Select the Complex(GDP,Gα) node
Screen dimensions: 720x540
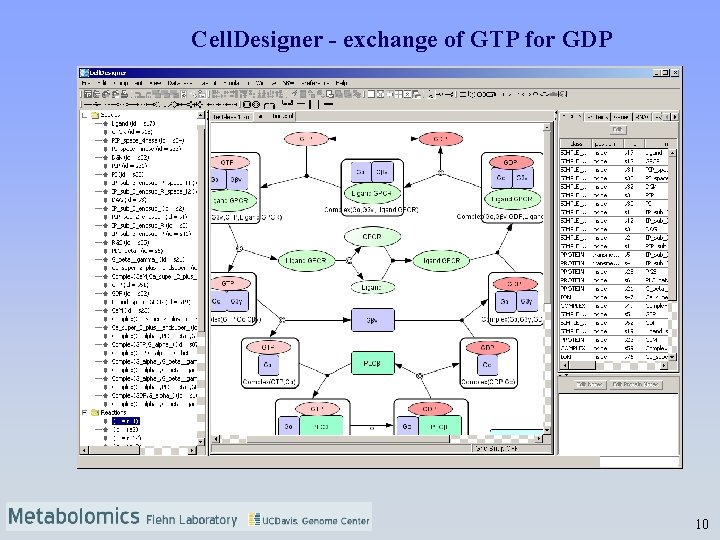click(489, 363)
